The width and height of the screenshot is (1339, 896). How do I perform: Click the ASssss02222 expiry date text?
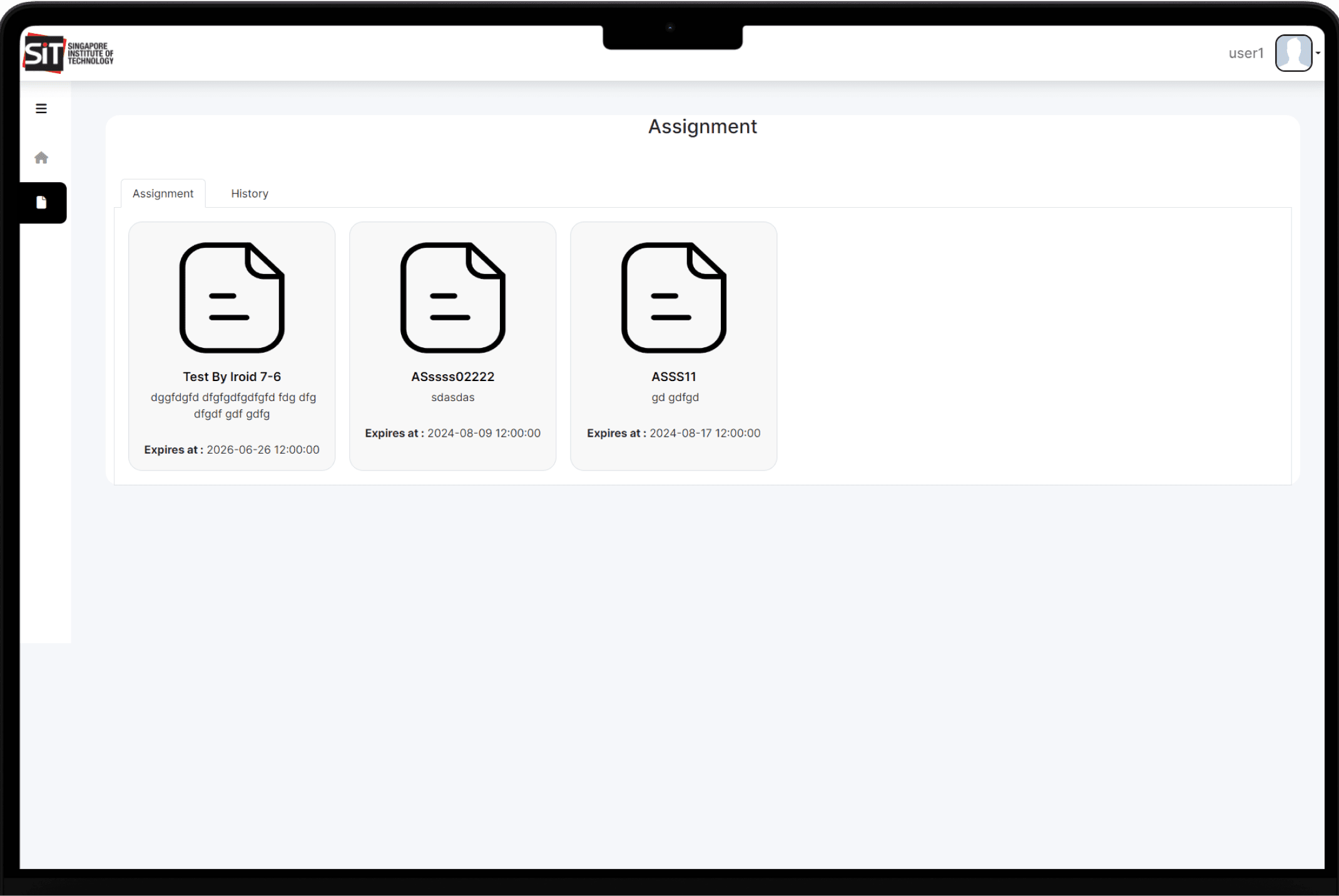[484, 433]
